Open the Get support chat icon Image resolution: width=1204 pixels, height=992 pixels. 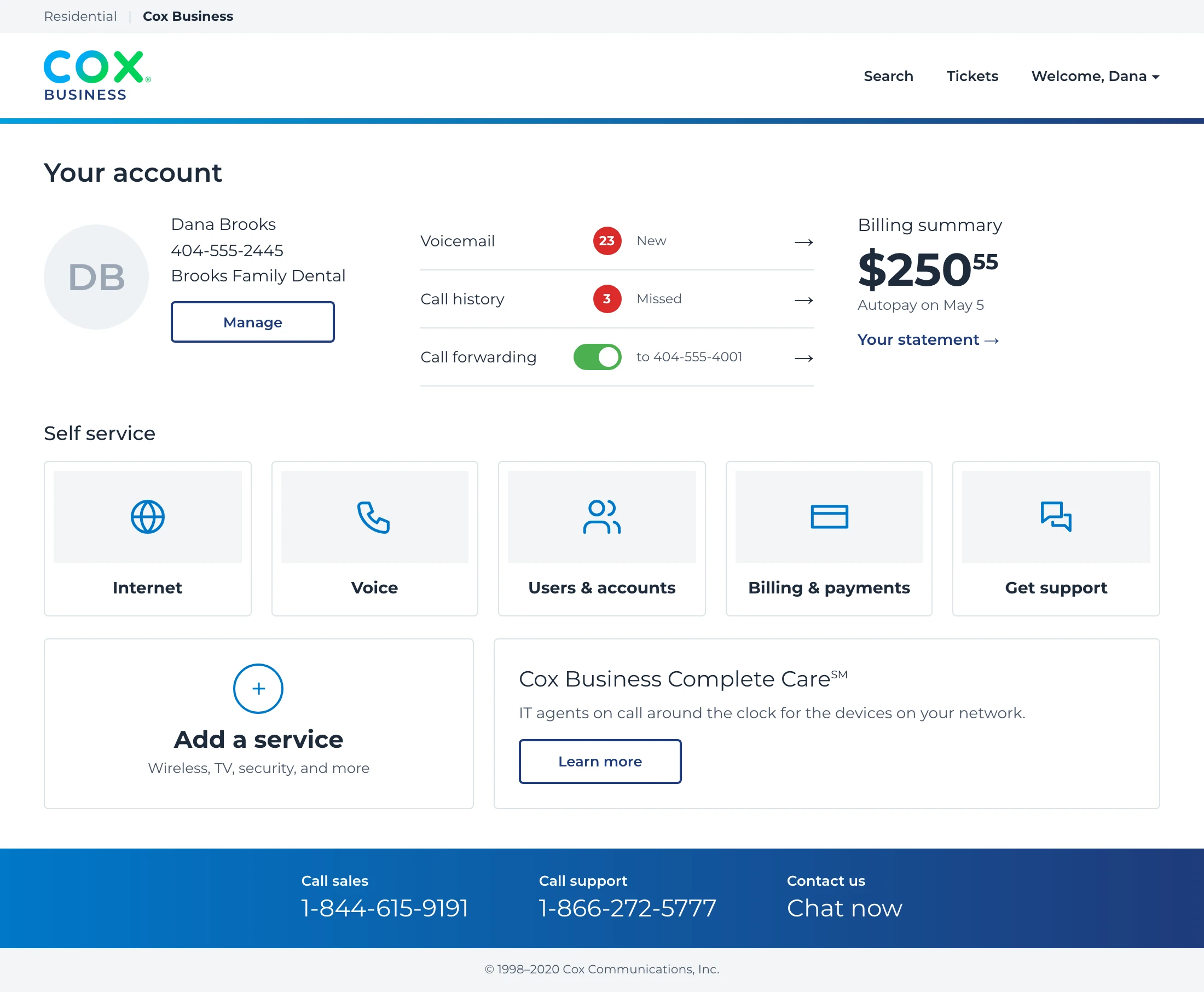tap(1056, 517)
